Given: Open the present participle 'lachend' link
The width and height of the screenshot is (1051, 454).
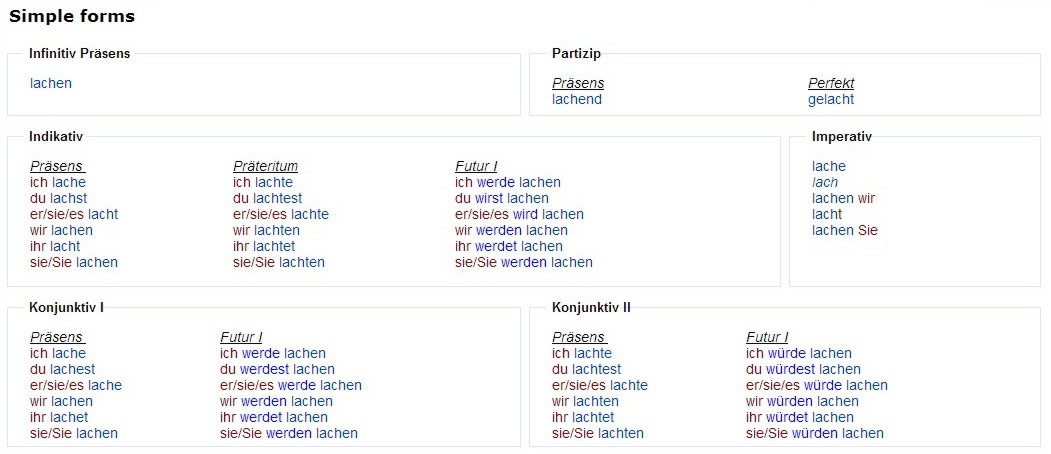Looking at the screenshot, I should click(577, 100).
